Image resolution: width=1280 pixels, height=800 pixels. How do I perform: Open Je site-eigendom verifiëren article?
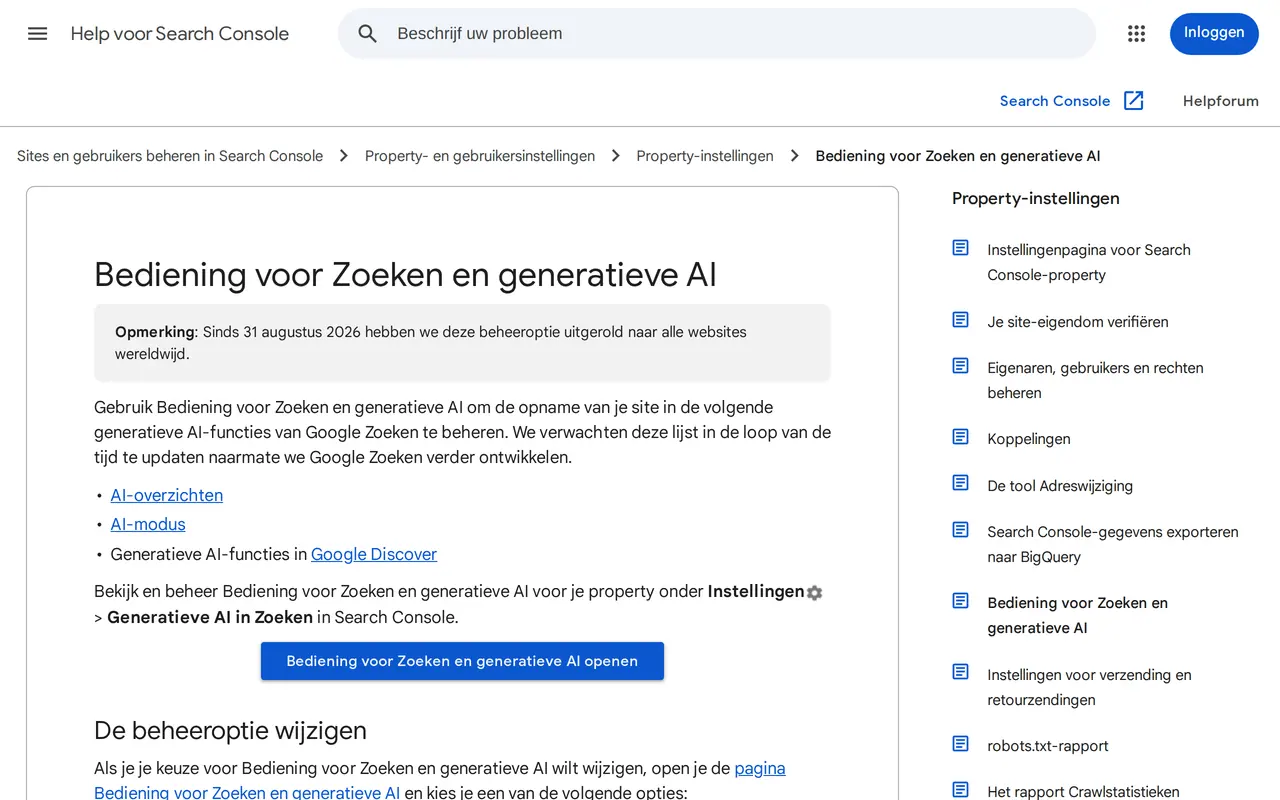[x=1078, y=322]
